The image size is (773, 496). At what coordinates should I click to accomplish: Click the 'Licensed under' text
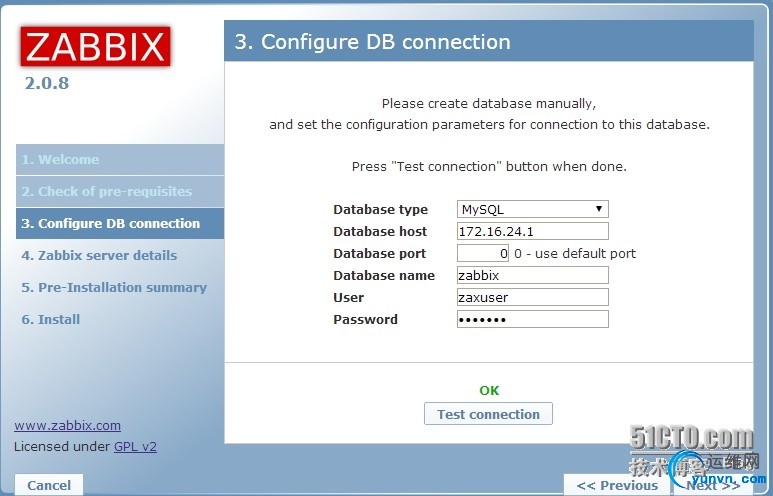pyautogui.click(x=63, y=447)
